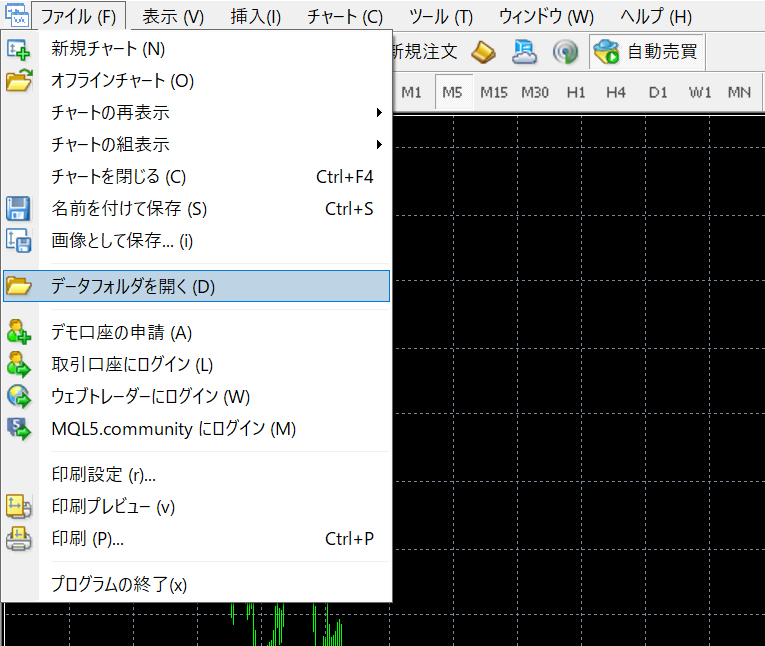The image size is (765, 646).
Task: Click the MetaEditor yellow book toolbar icon
Action: click(x=483, y=52)
